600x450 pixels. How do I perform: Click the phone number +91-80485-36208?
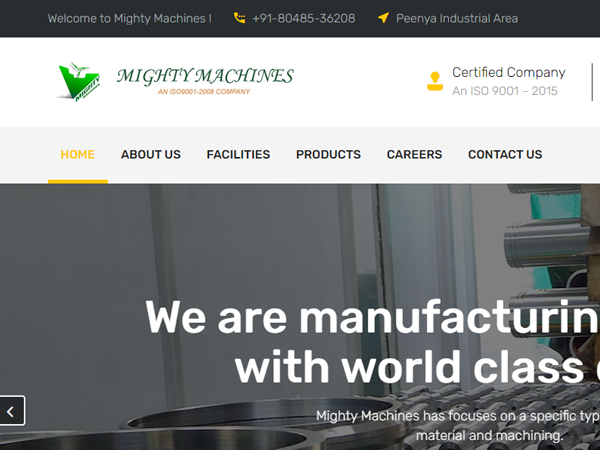click(304, 18)
